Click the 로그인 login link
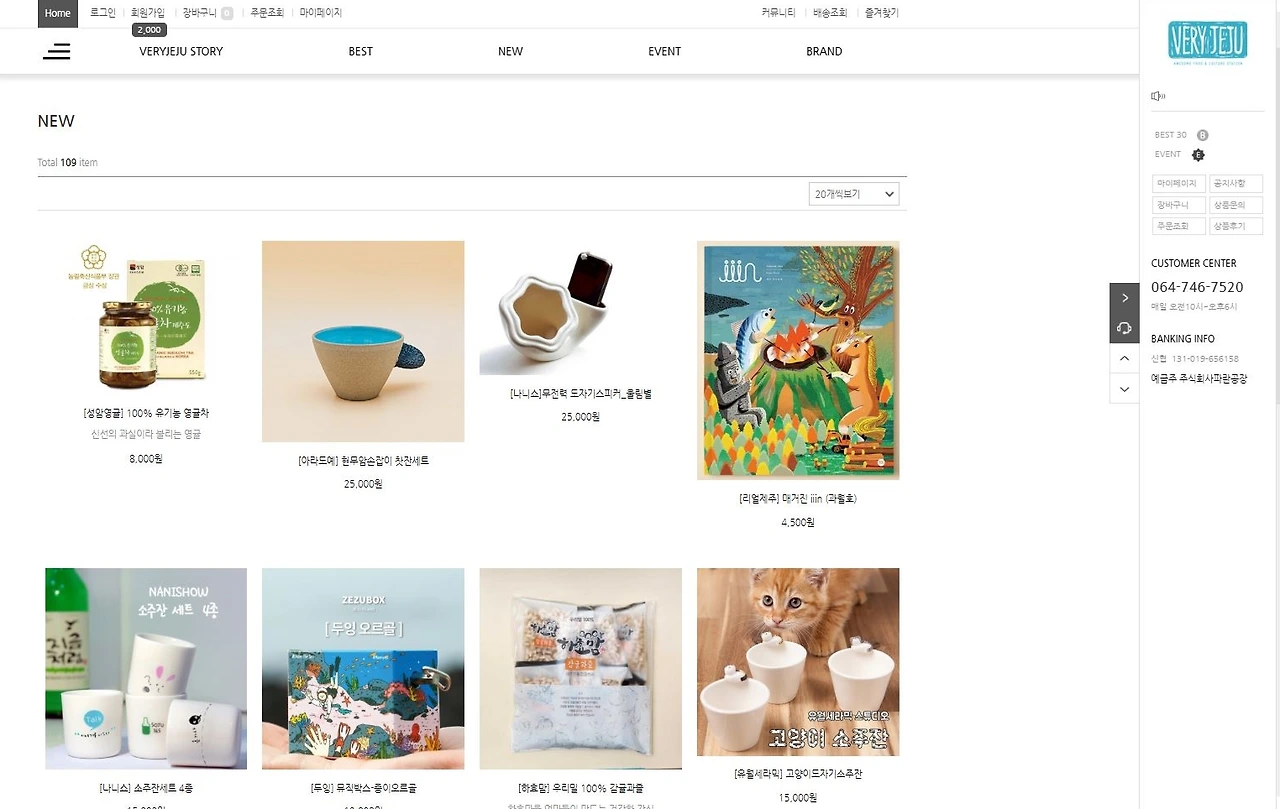This screenshot has width=1280, height=809. pyautogui.click(x=103, y=13)
